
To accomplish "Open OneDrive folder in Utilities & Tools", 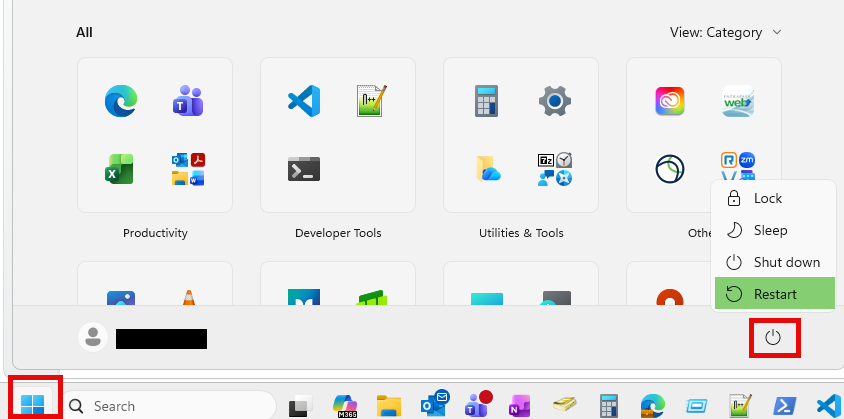I will click(x=488, y=169).
